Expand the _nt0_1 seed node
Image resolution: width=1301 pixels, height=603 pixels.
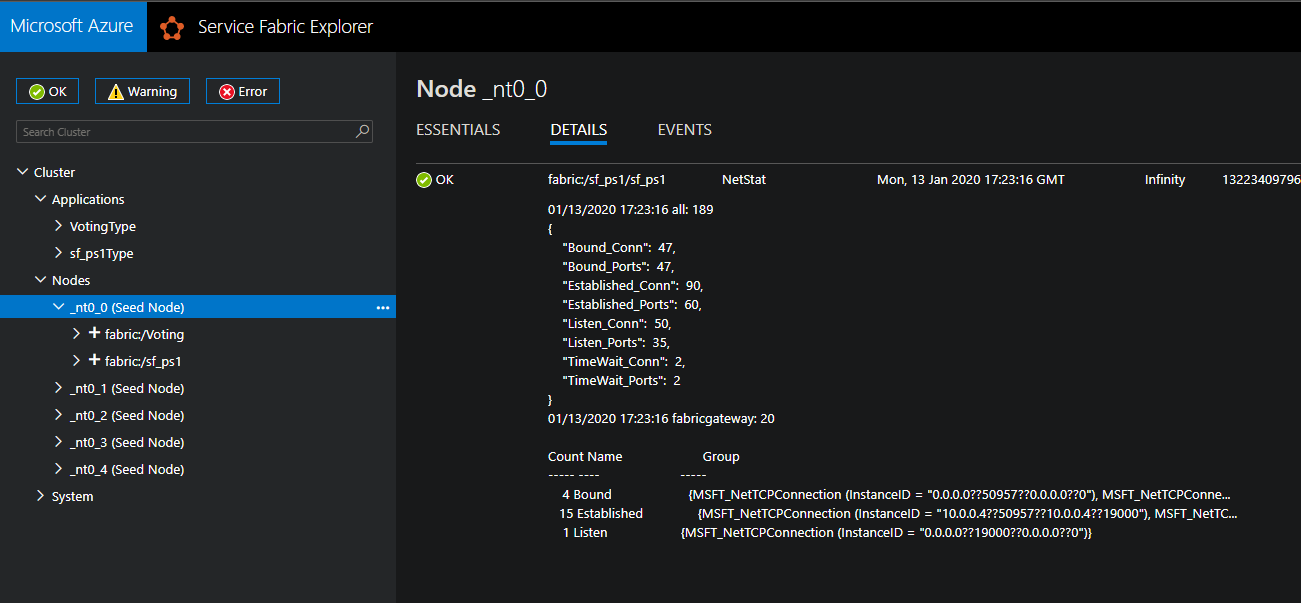(x=59, y=388)
